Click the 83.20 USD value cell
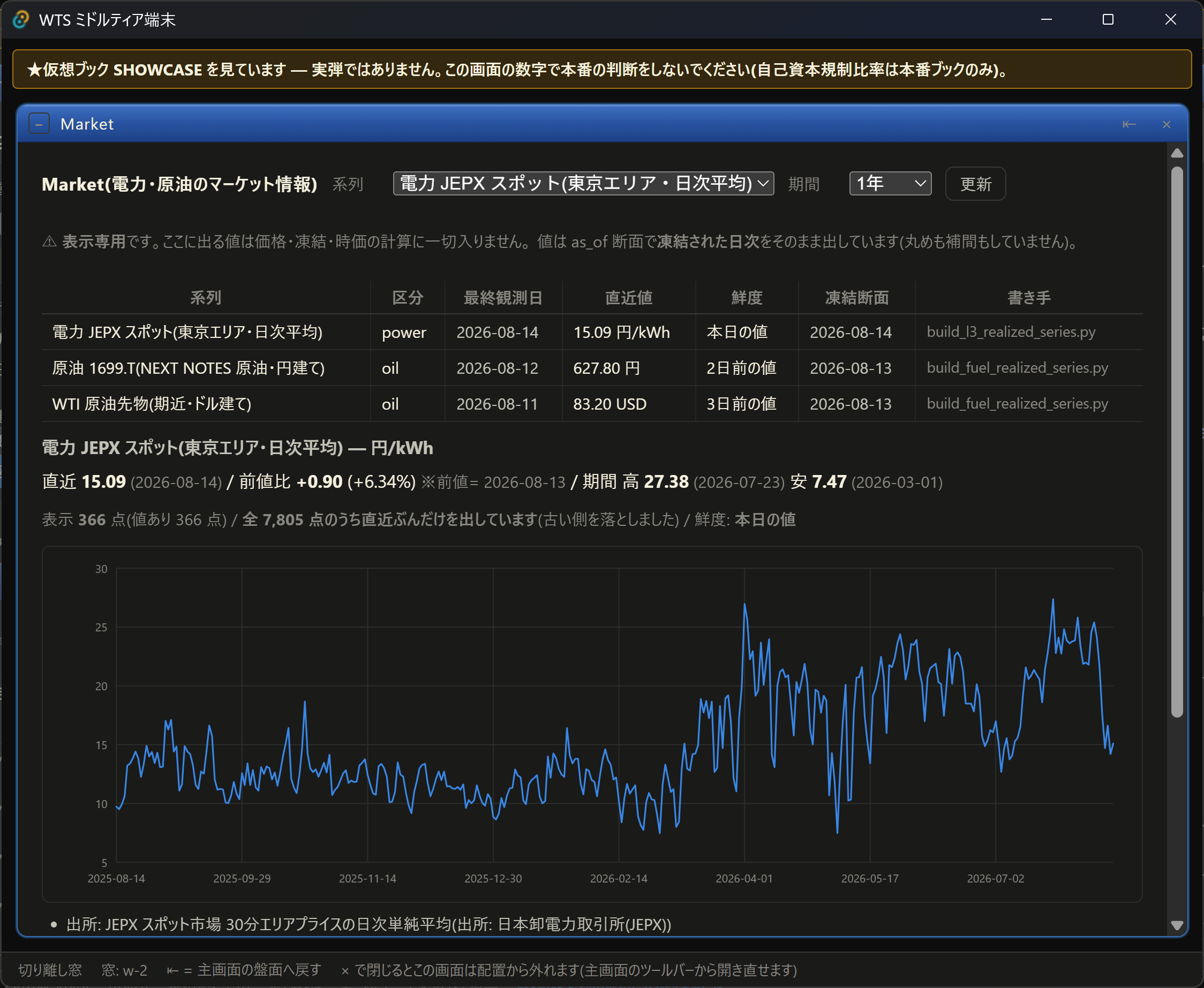Viewport: 1204px width, 988px height. (628, 404)
